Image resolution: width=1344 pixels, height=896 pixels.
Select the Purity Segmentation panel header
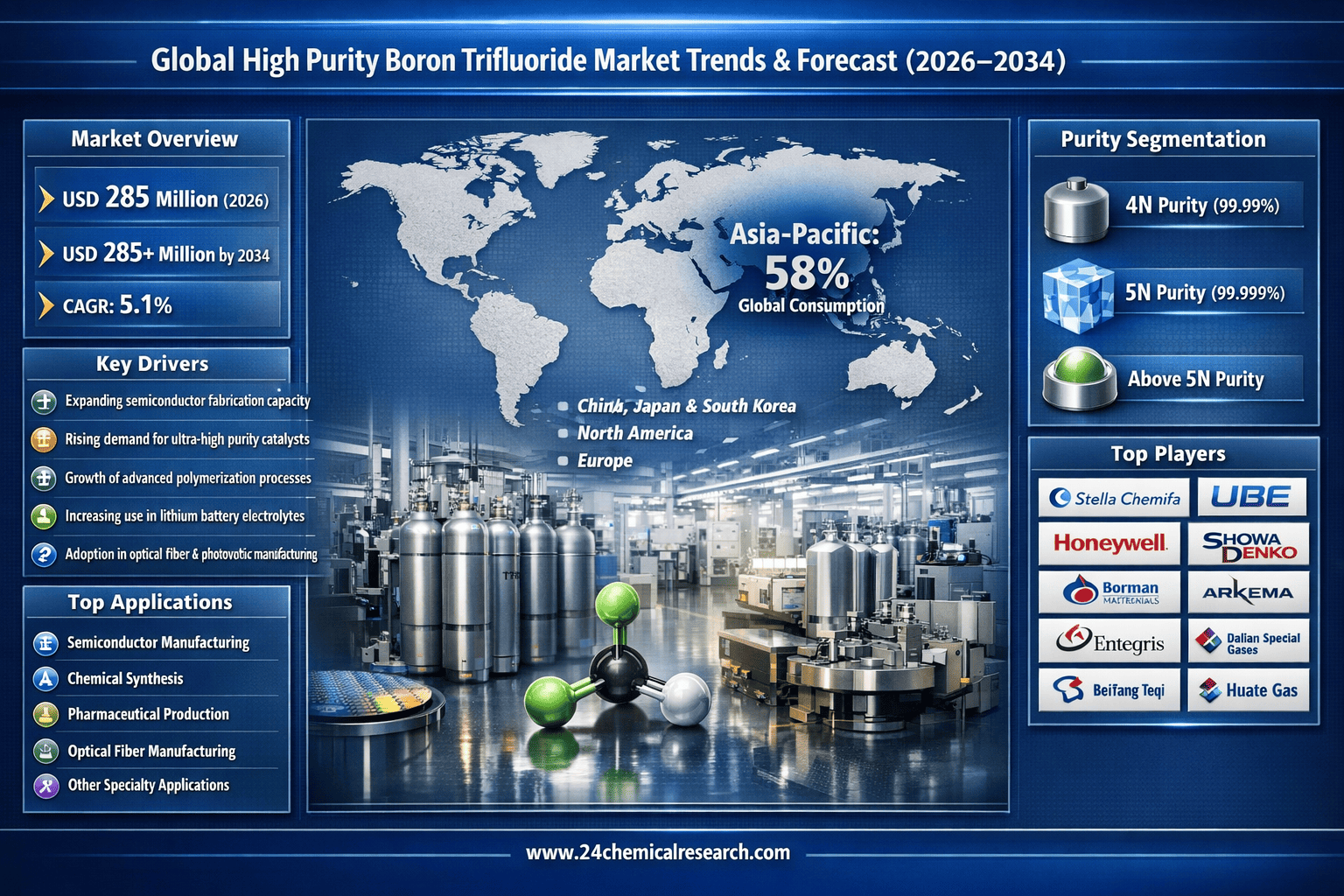click(1163, 140)
